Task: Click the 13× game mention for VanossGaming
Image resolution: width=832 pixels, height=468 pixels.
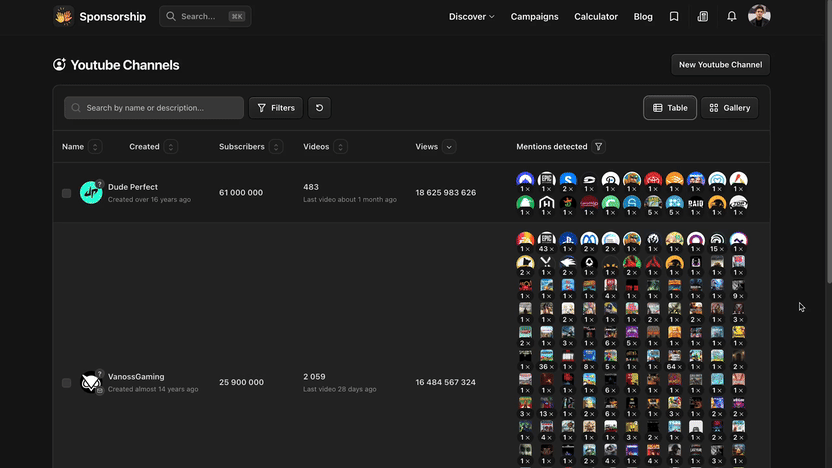Action: click(547, 405)
